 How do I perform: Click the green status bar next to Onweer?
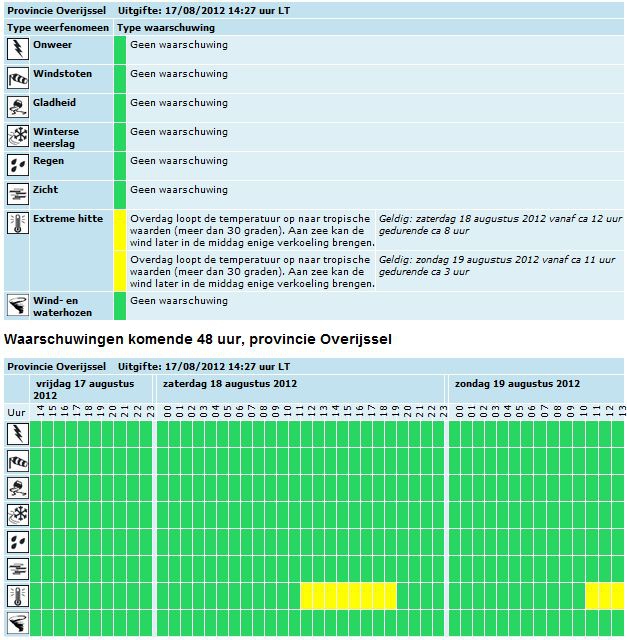[120, 50]
